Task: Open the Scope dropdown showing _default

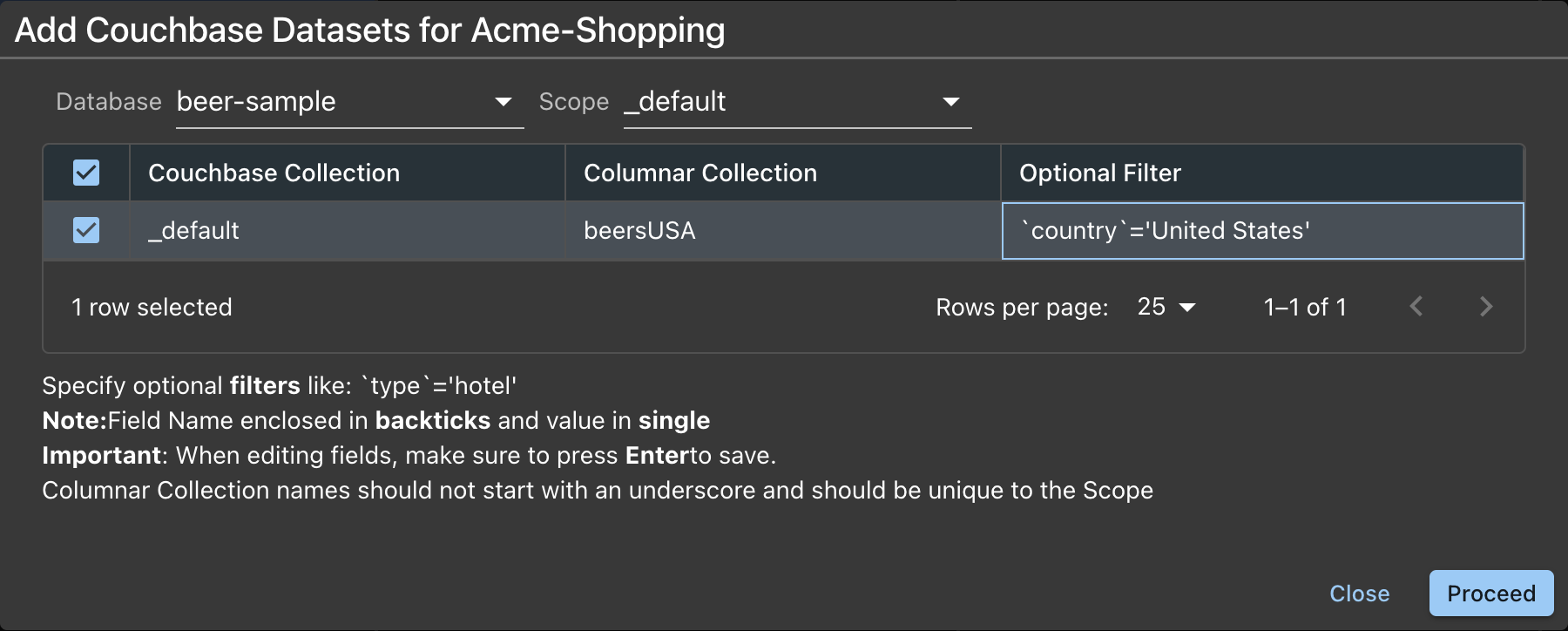Action: pos(797,102)
